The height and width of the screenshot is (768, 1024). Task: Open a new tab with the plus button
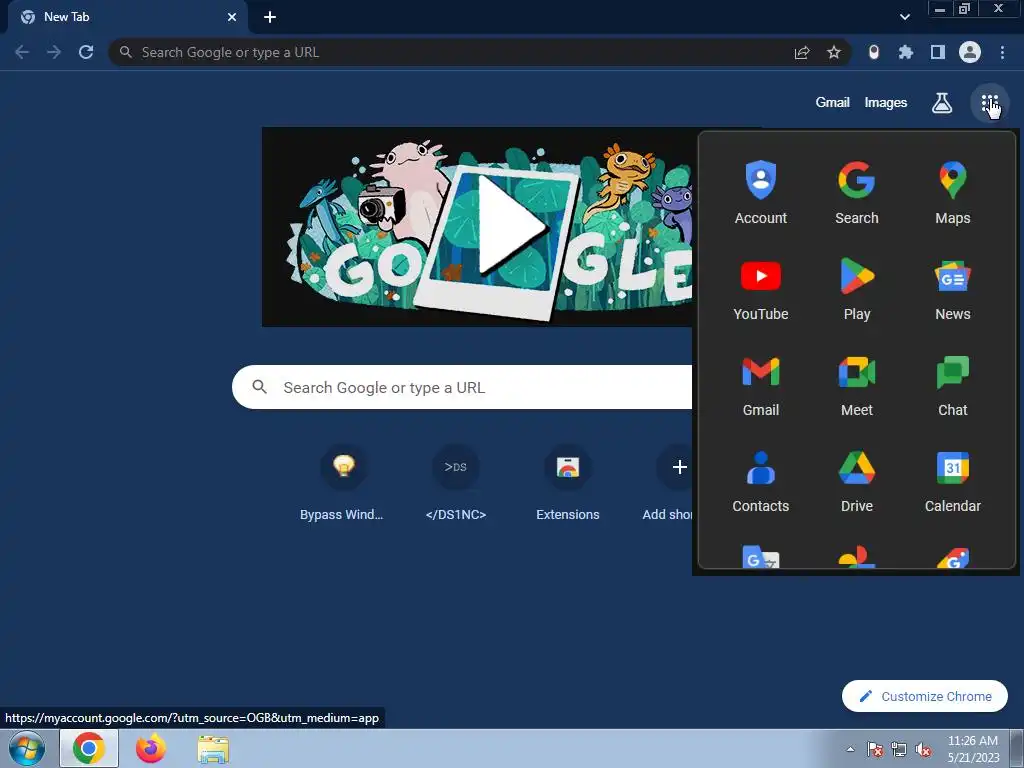[x=270, y=17]
